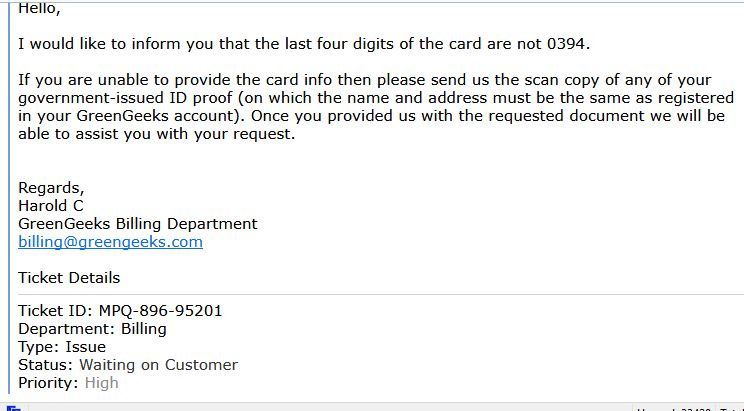Click the government-issued ID proof phrase
This screenshot has height=411, width=744.
point(125,98)
